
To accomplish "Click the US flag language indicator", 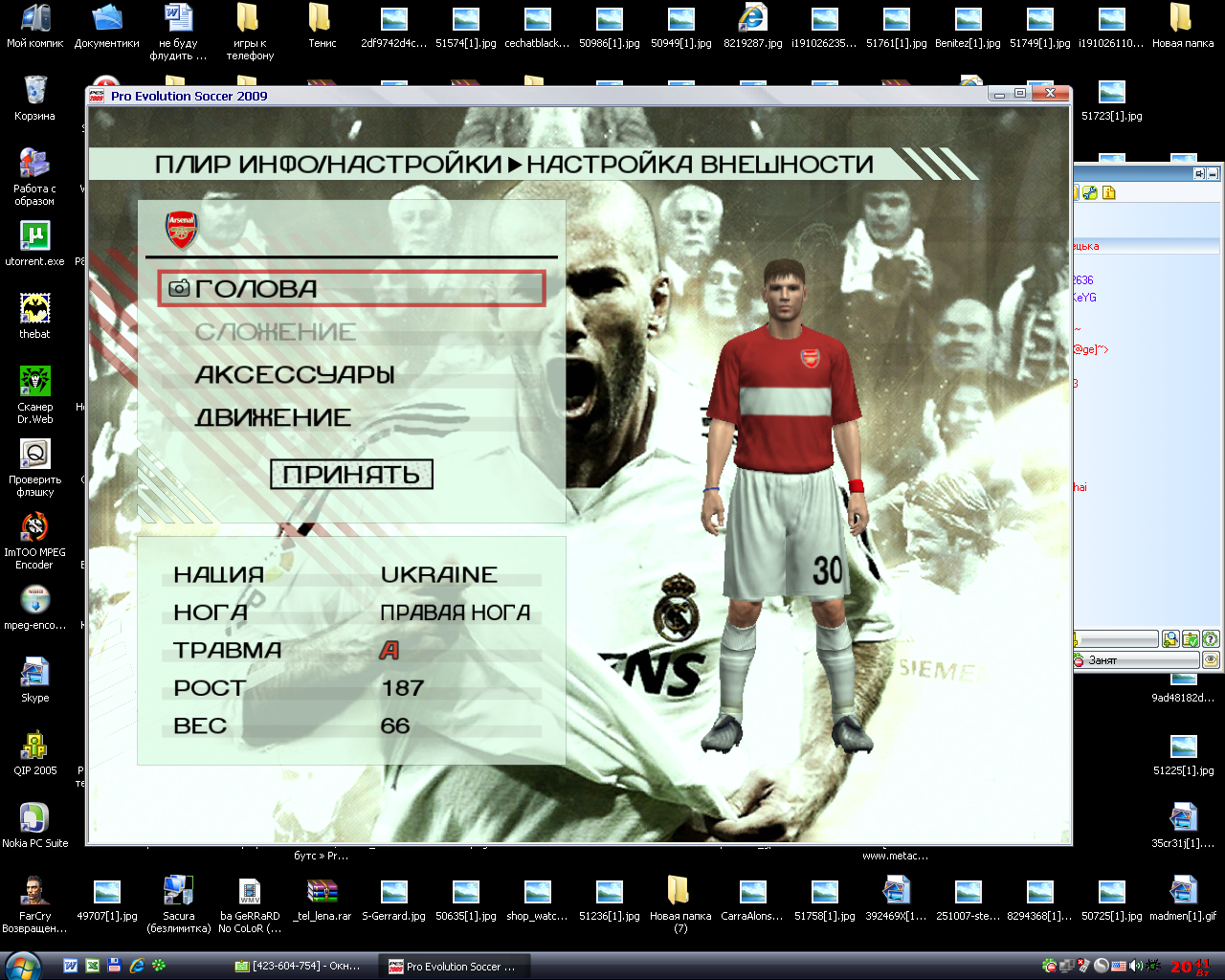I will coord(1118,967).
